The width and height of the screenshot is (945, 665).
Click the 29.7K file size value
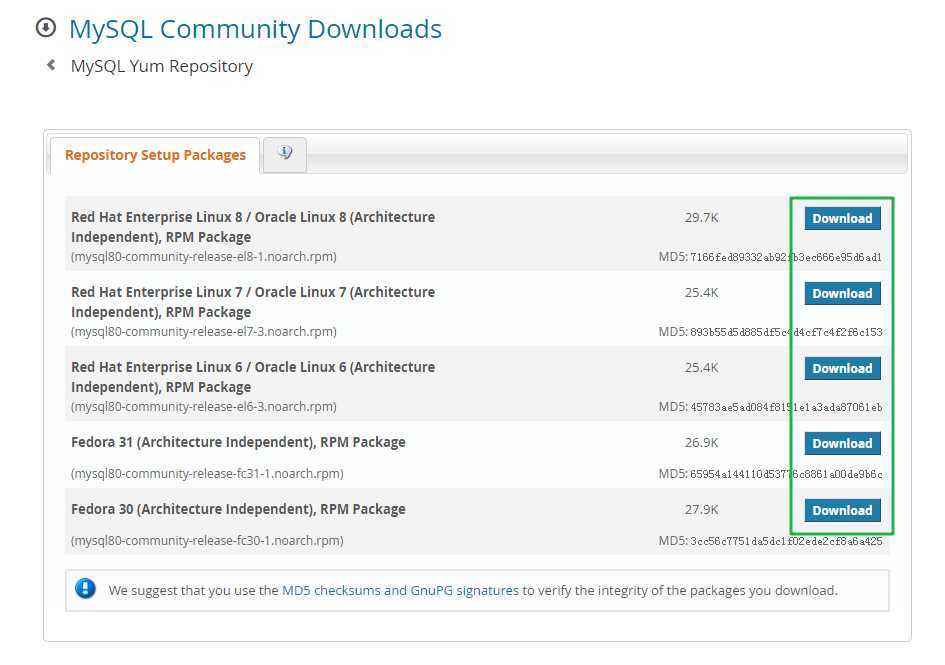click(x=702, y=218)
